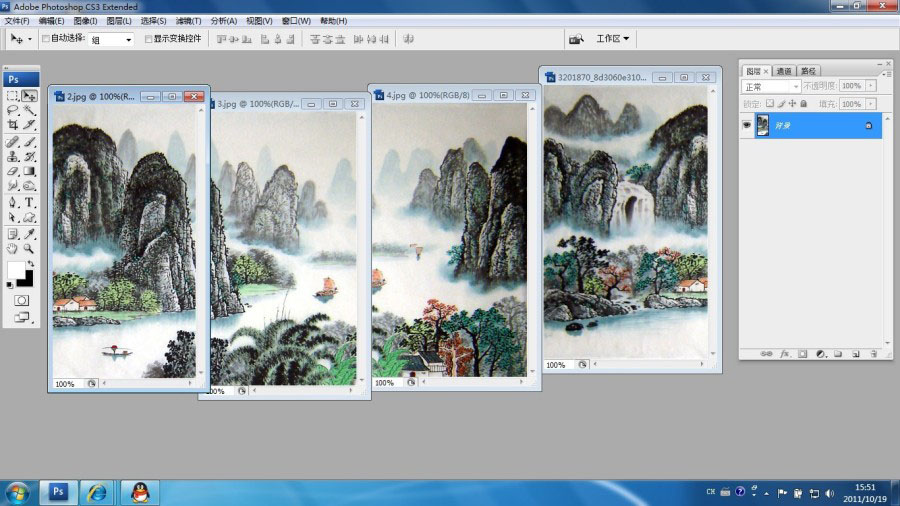The width and height of the screenshot is (900, 506).
Task: Create new fill or adjustment layer
Action: coord(821,354)
